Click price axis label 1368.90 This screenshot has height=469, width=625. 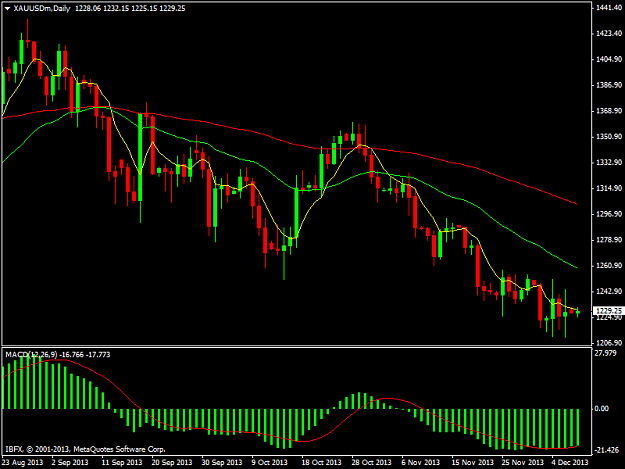(x=609, y=111)
